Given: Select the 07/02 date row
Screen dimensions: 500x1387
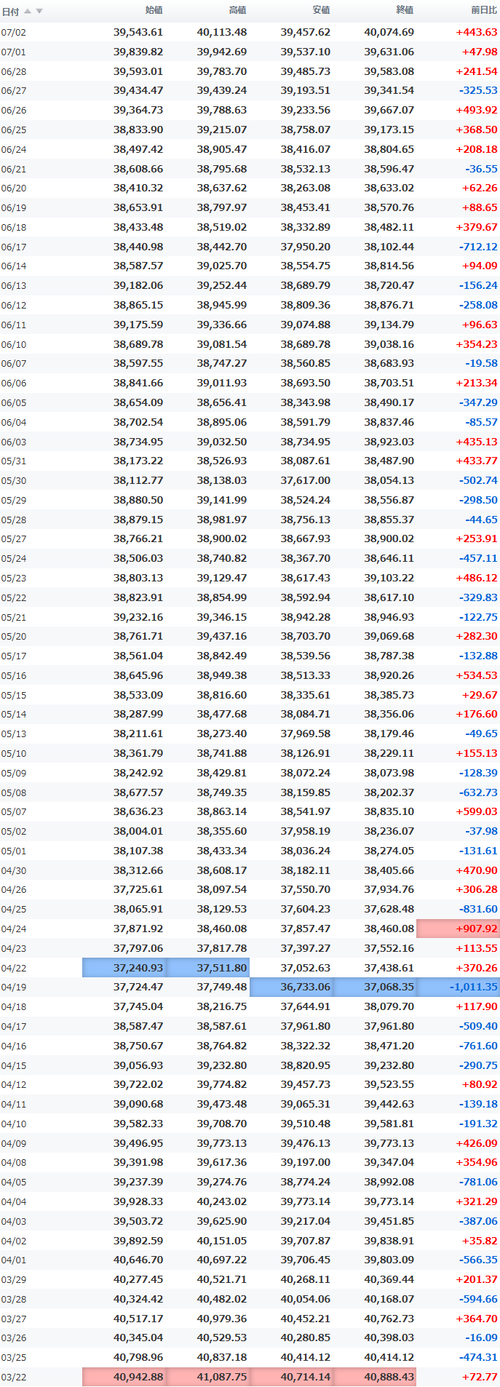Looking at the screenshot, I should [250, 32].
